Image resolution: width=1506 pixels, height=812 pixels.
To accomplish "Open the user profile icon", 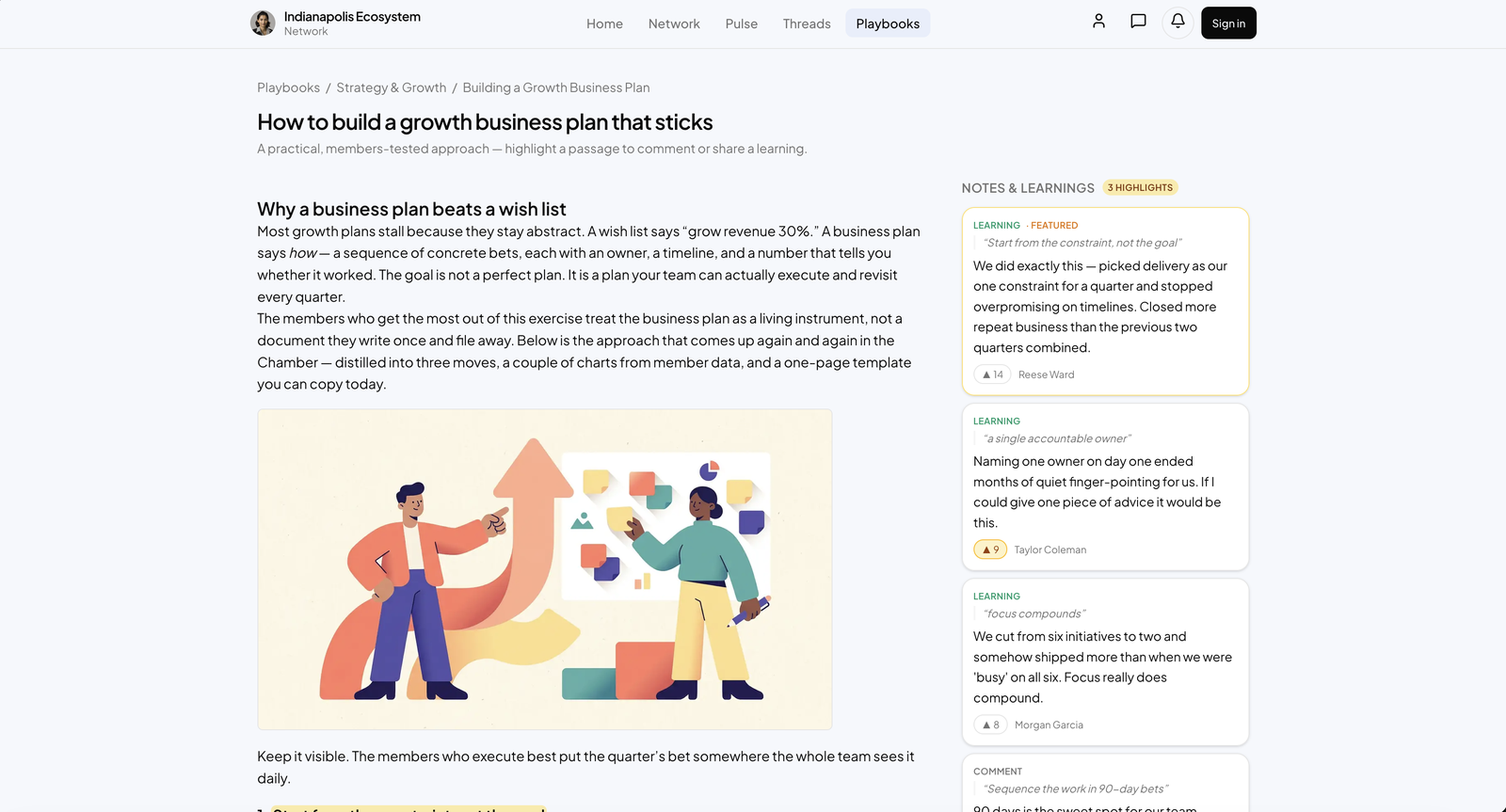I will [1098, 23].
